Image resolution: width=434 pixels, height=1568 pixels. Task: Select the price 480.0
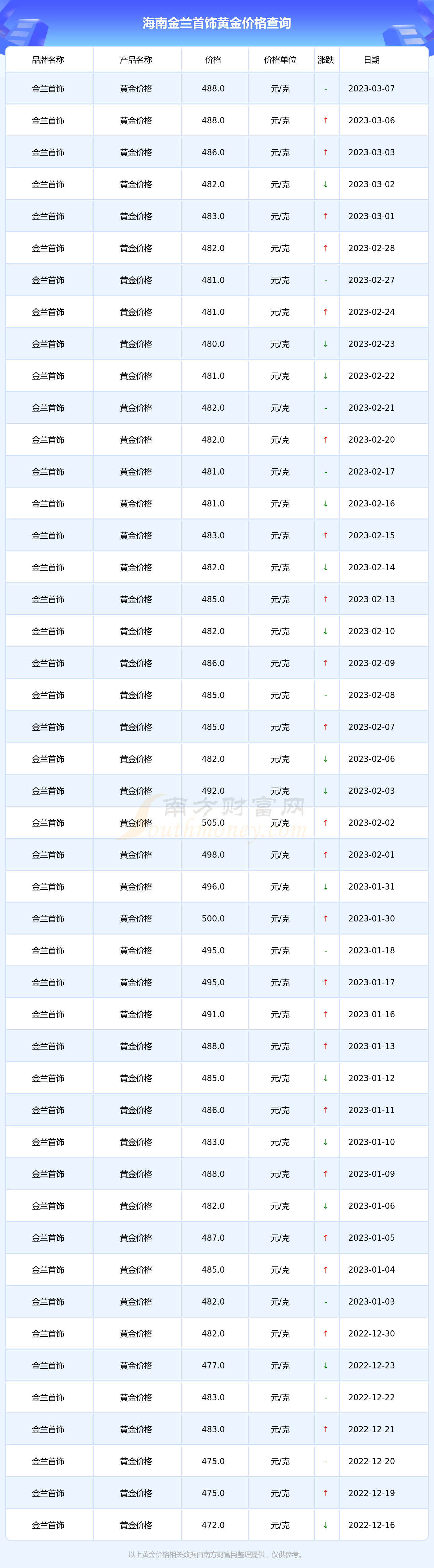[213, 344]
